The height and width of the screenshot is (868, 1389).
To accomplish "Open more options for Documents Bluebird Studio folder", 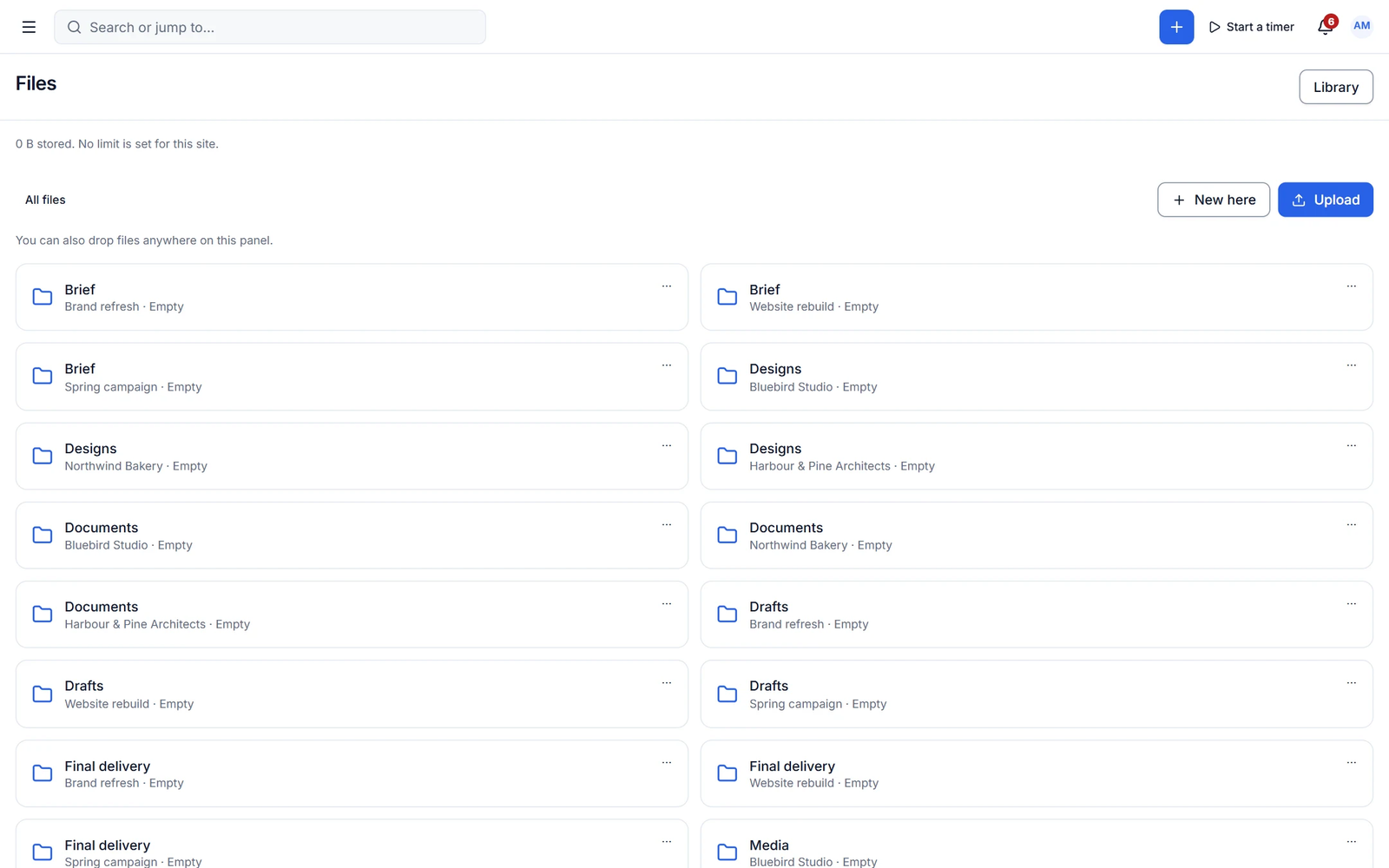I will click(x=667, y=524).
